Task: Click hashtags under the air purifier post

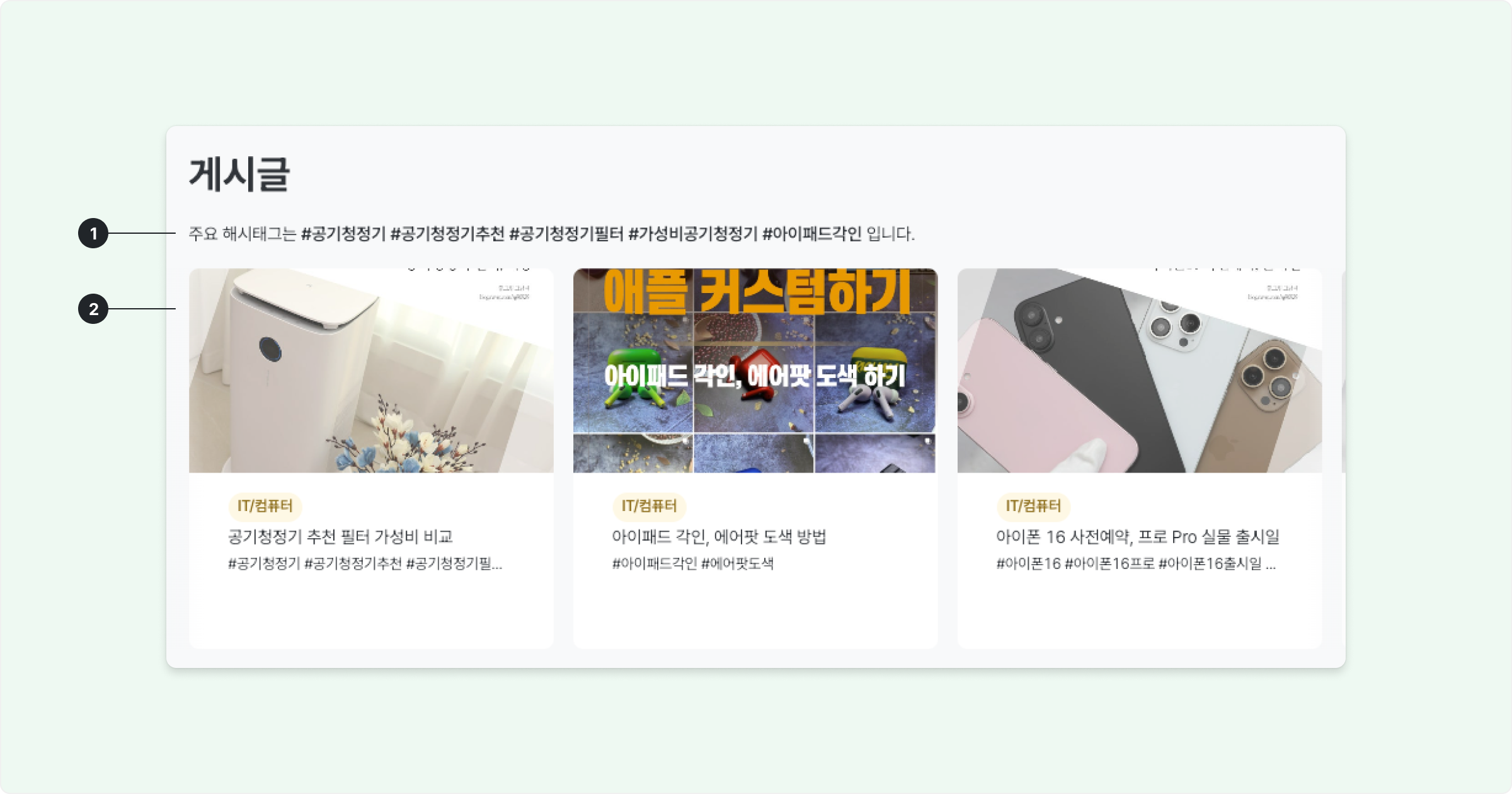Action: pos(365,563)
